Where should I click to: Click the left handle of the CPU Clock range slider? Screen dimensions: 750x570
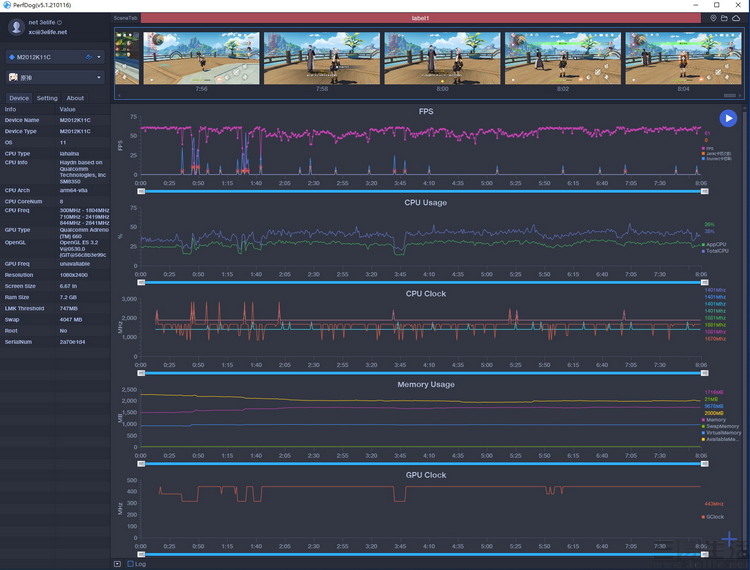[x=141, y=373]
